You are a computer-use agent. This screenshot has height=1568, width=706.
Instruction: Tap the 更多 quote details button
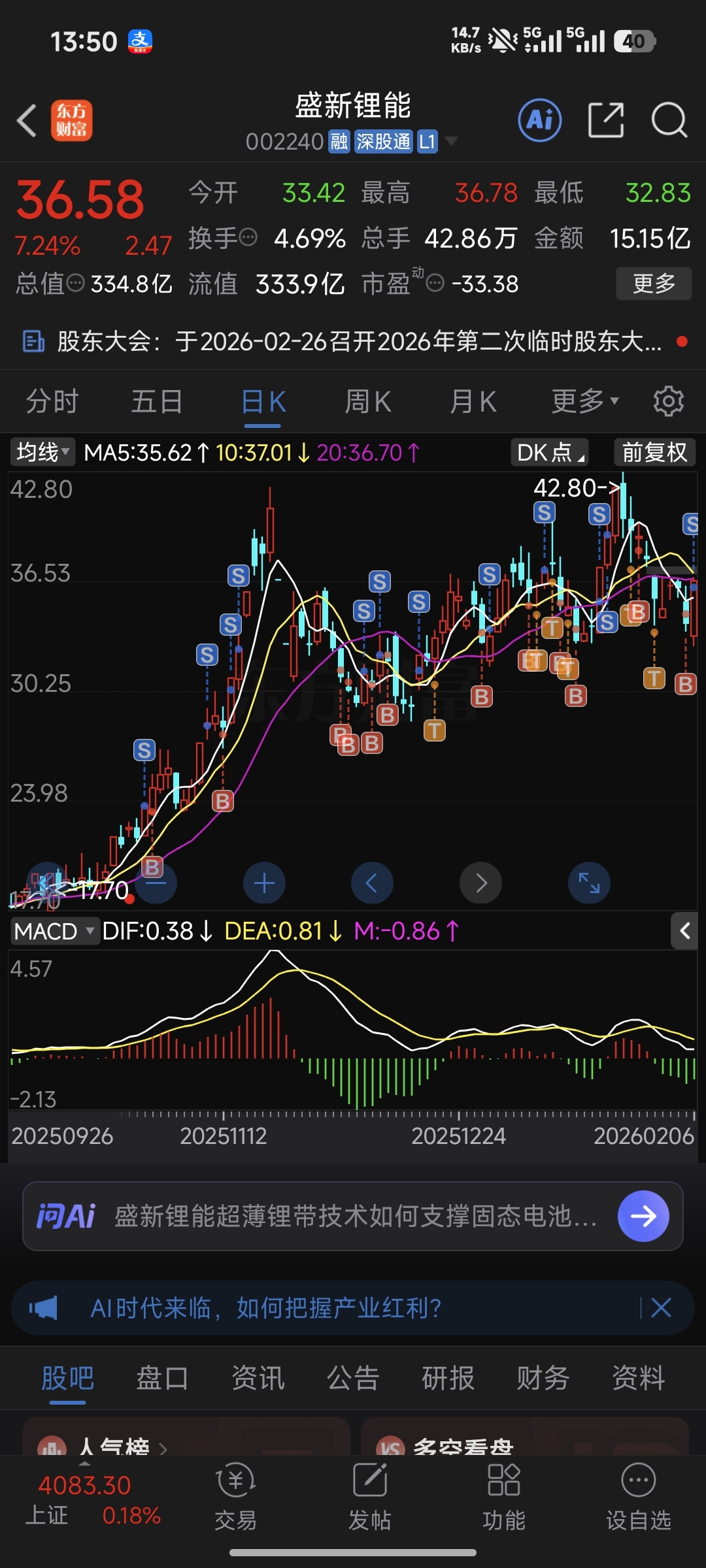(654, 284)
